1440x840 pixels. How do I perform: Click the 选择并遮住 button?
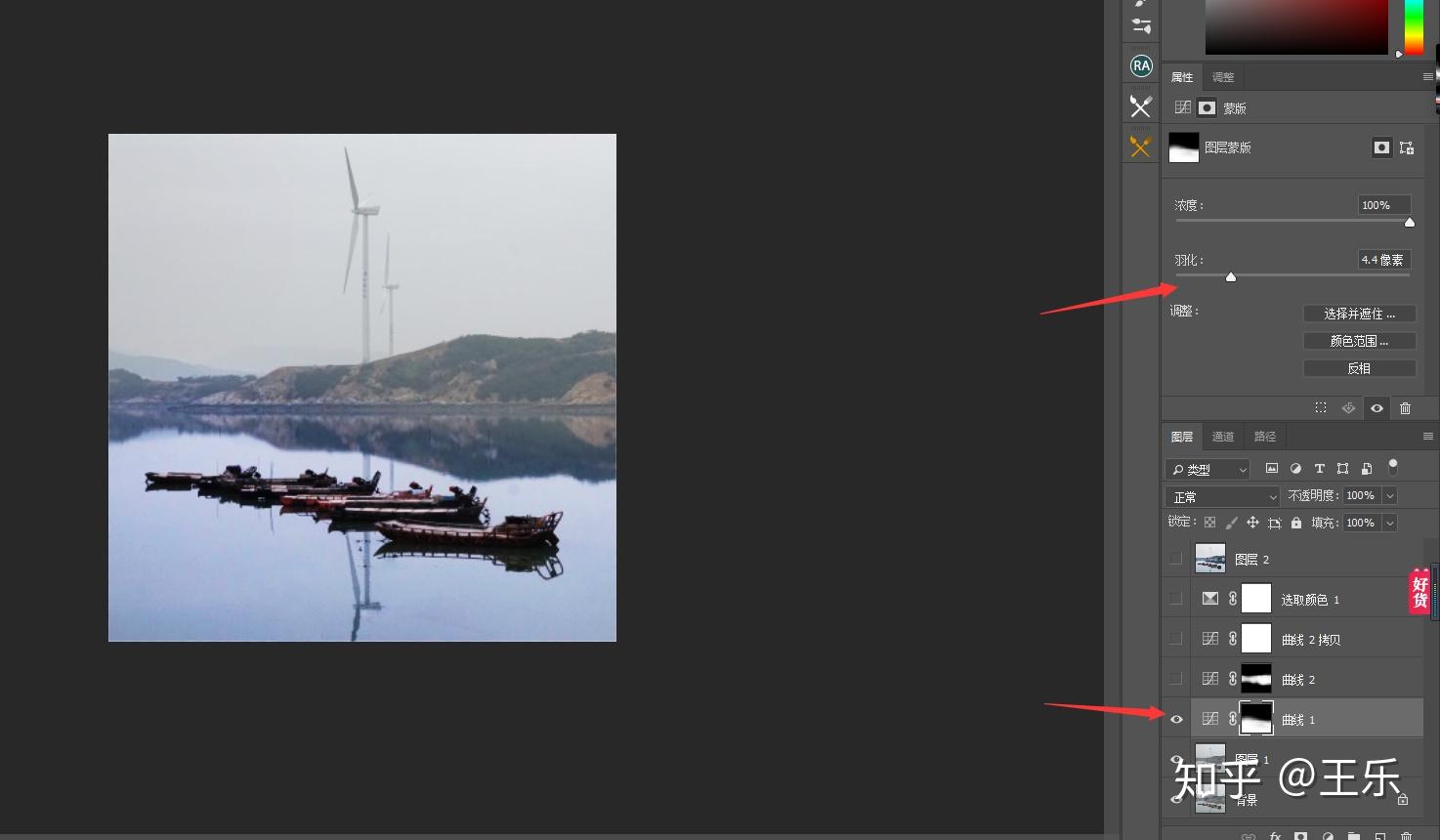point(1359,314)
